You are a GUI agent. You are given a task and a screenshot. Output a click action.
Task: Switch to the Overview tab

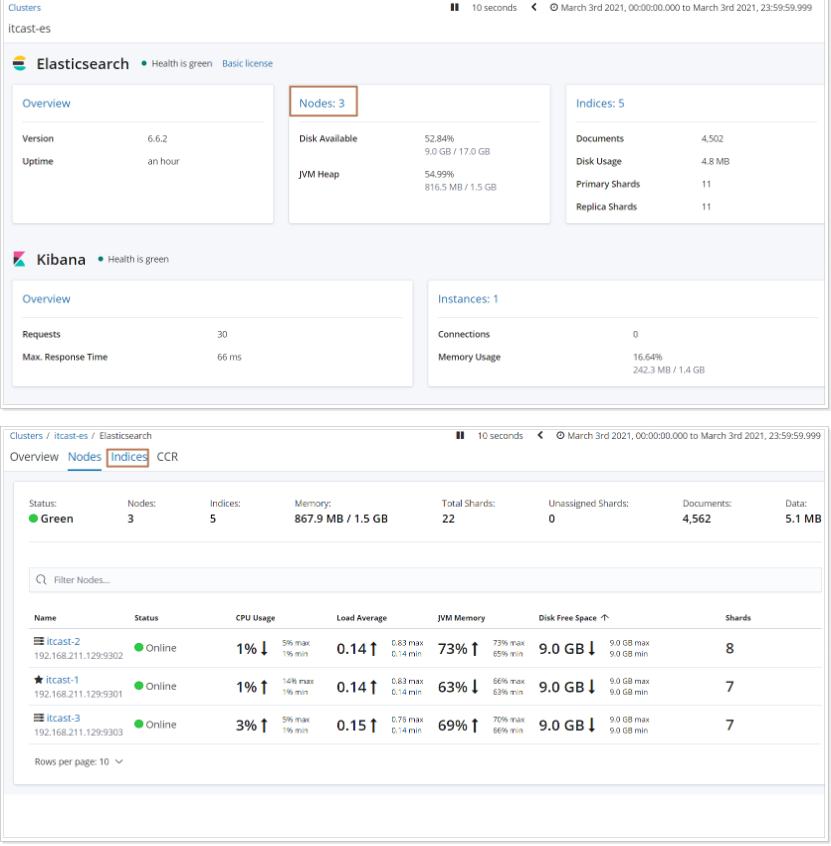pyautogui.click(x=34, y=456)
